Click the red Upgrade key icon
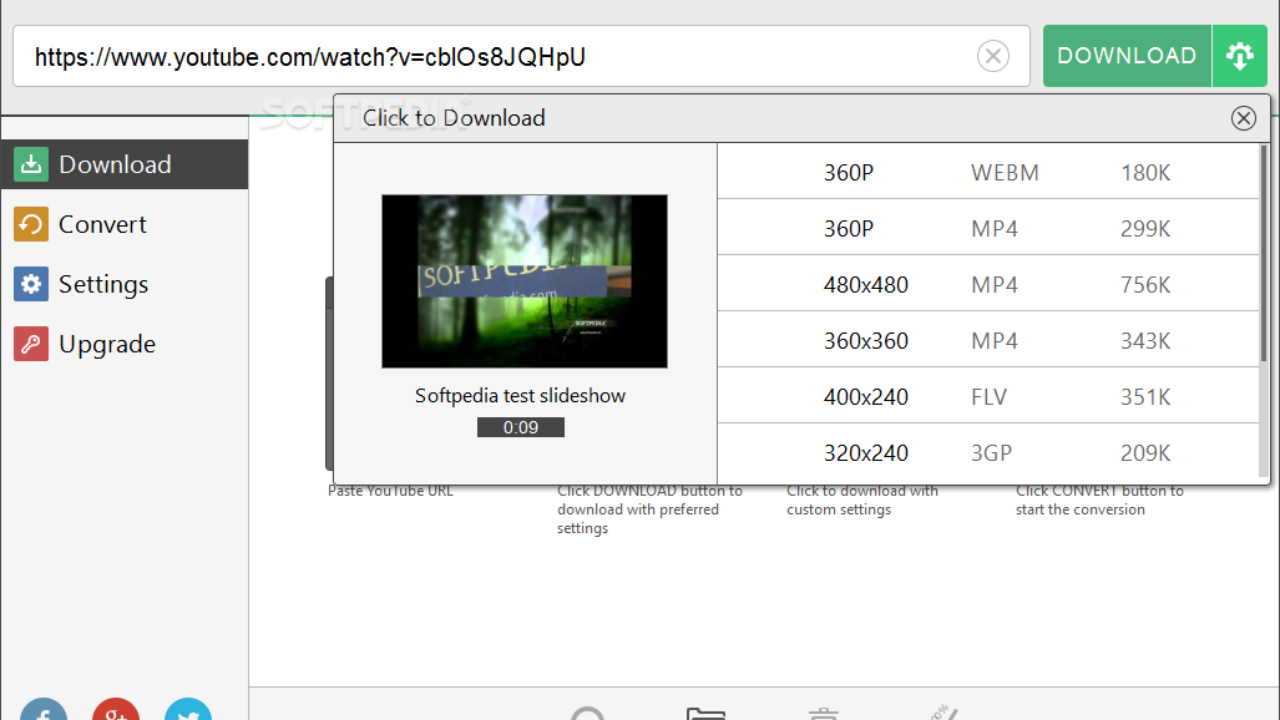The image size is (1280, 720). (x=31, y=344)
